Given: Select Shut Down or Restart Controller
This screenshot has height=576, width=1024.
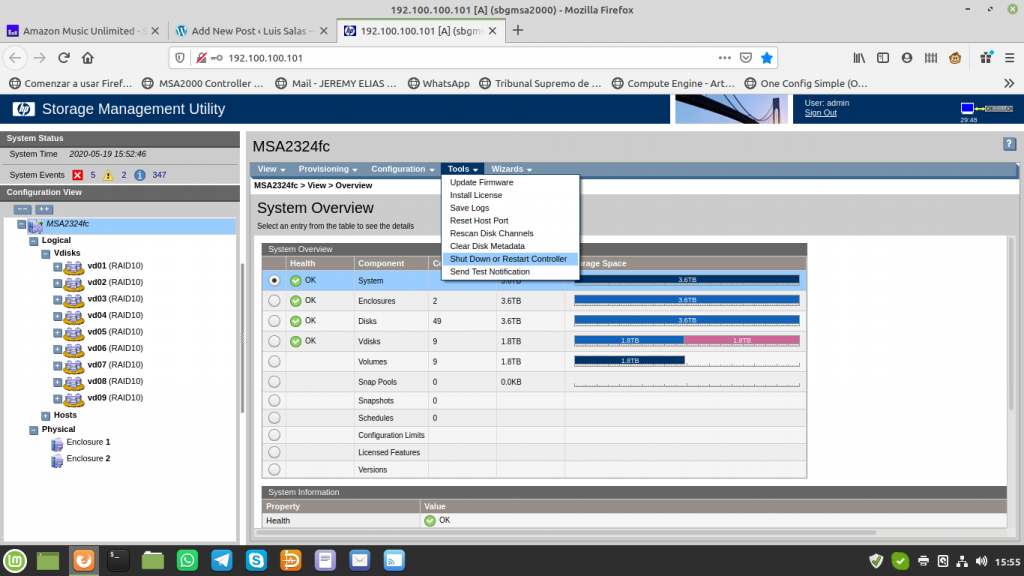Looking at the screenshot, I should 508,259.
